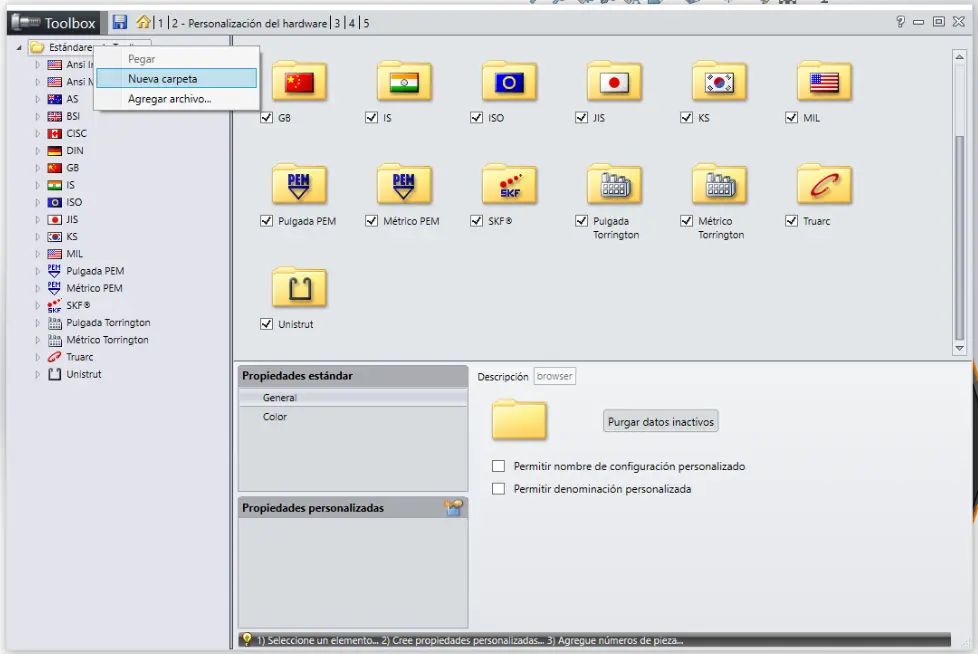This screenshot has width=978, height=654.
Task: Enable Permitir nombre de configuración personalizado
Action: (499, 467)
